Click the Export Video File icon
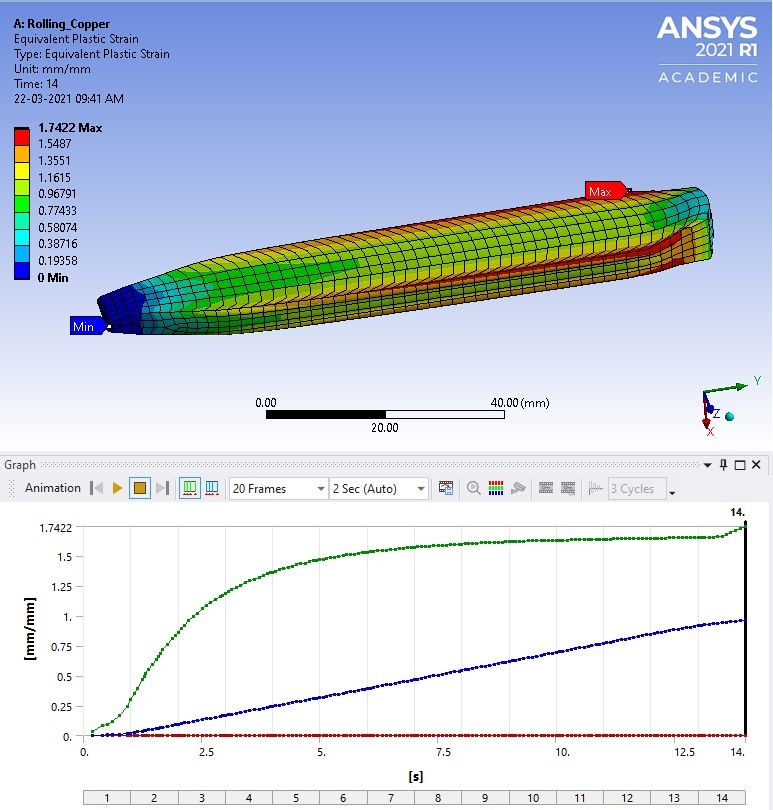 [x=446, y=488]
